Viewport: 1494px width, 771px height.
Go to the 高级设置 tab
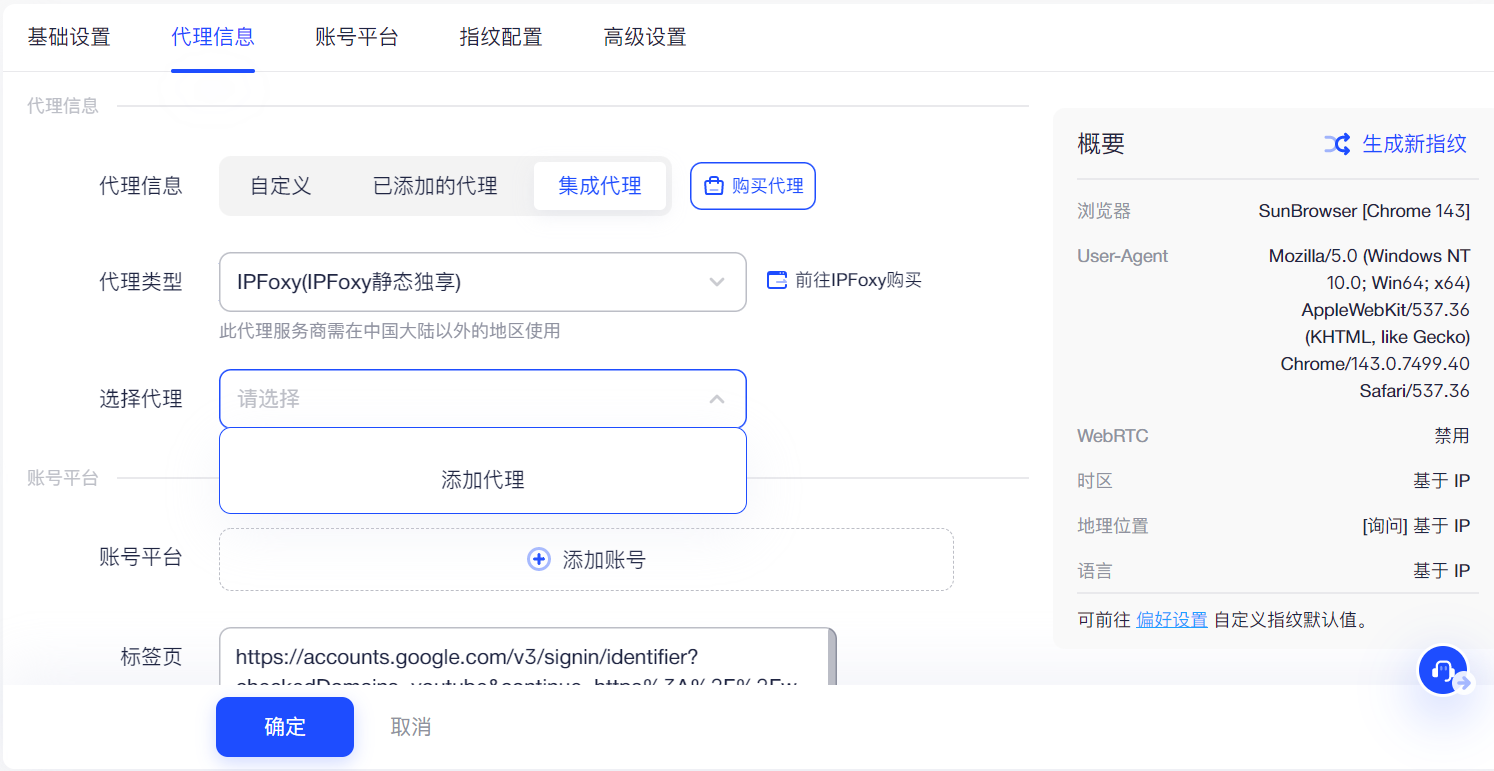tap(645, 38)
